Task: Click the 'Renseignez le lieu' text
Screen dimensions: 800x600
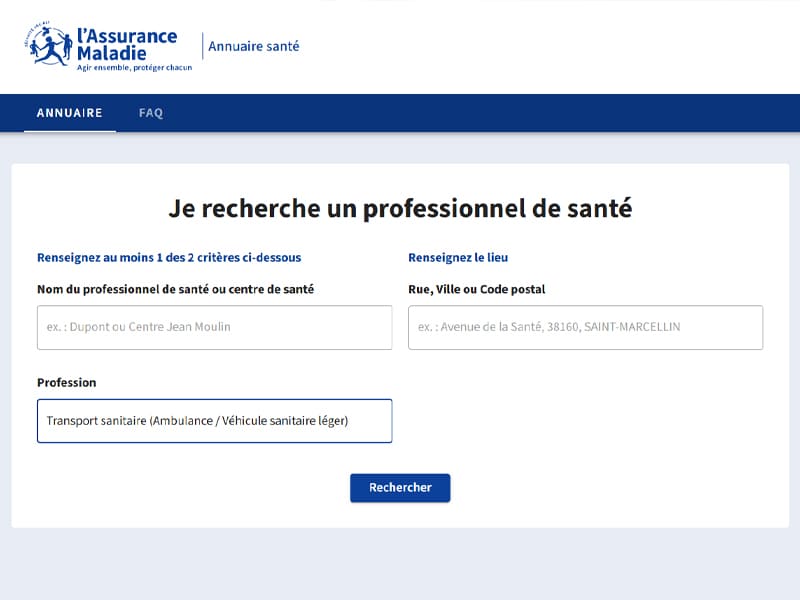Action: click(x=458, y=258)
